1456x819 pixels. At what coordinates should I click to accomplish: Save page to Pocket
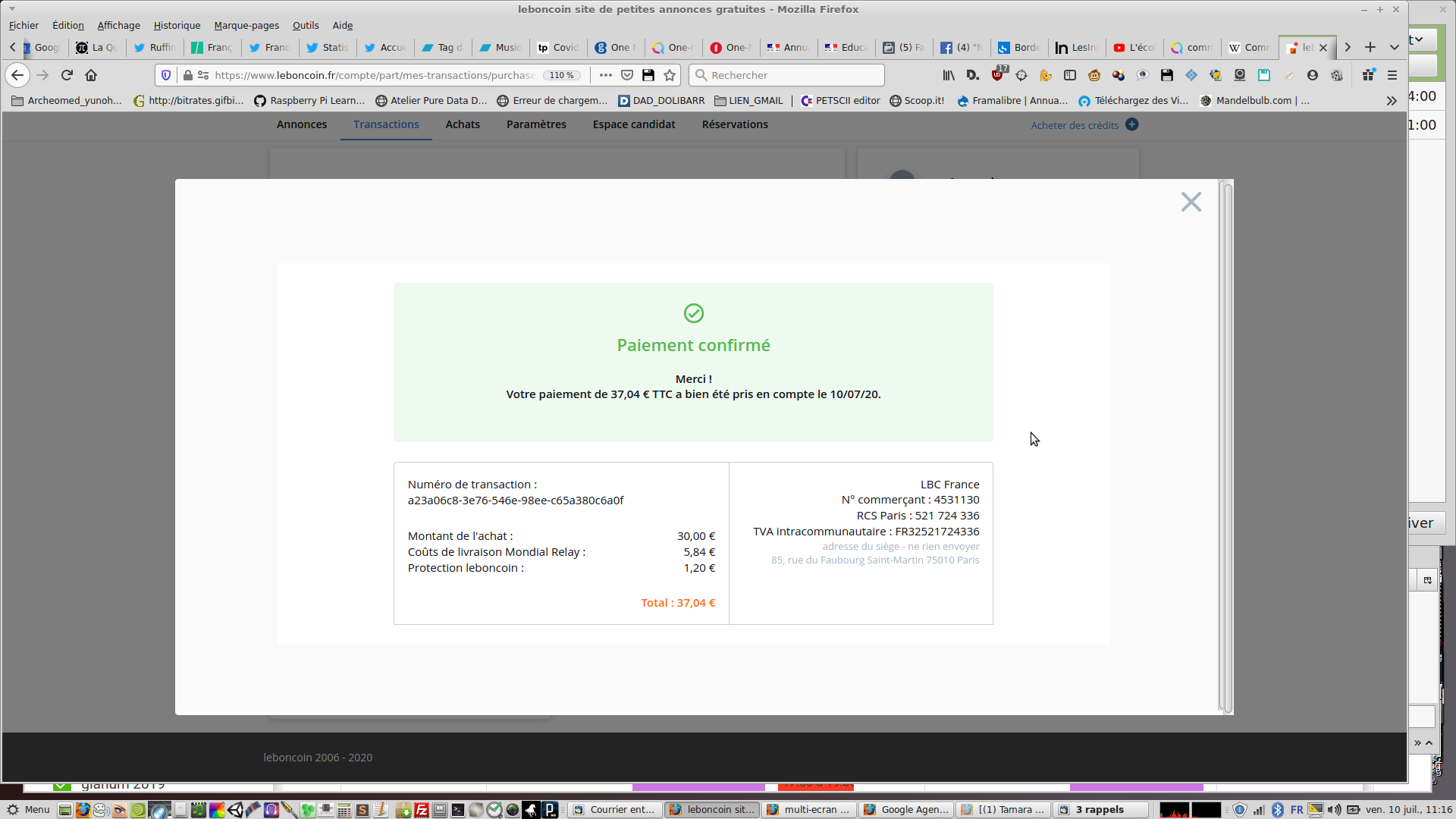click(x=627, y=75)
